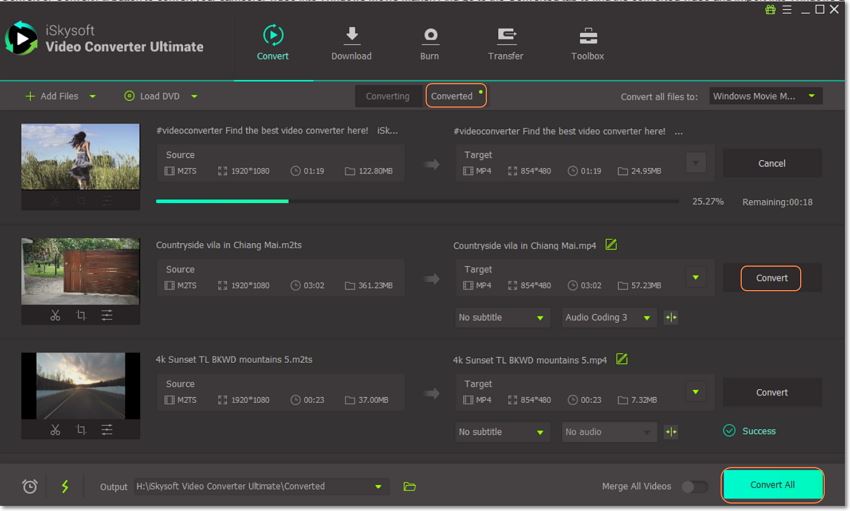This screenshot has height=511, width=850.
Task: Crop the Countryside vila video
Action: (81, 315)
